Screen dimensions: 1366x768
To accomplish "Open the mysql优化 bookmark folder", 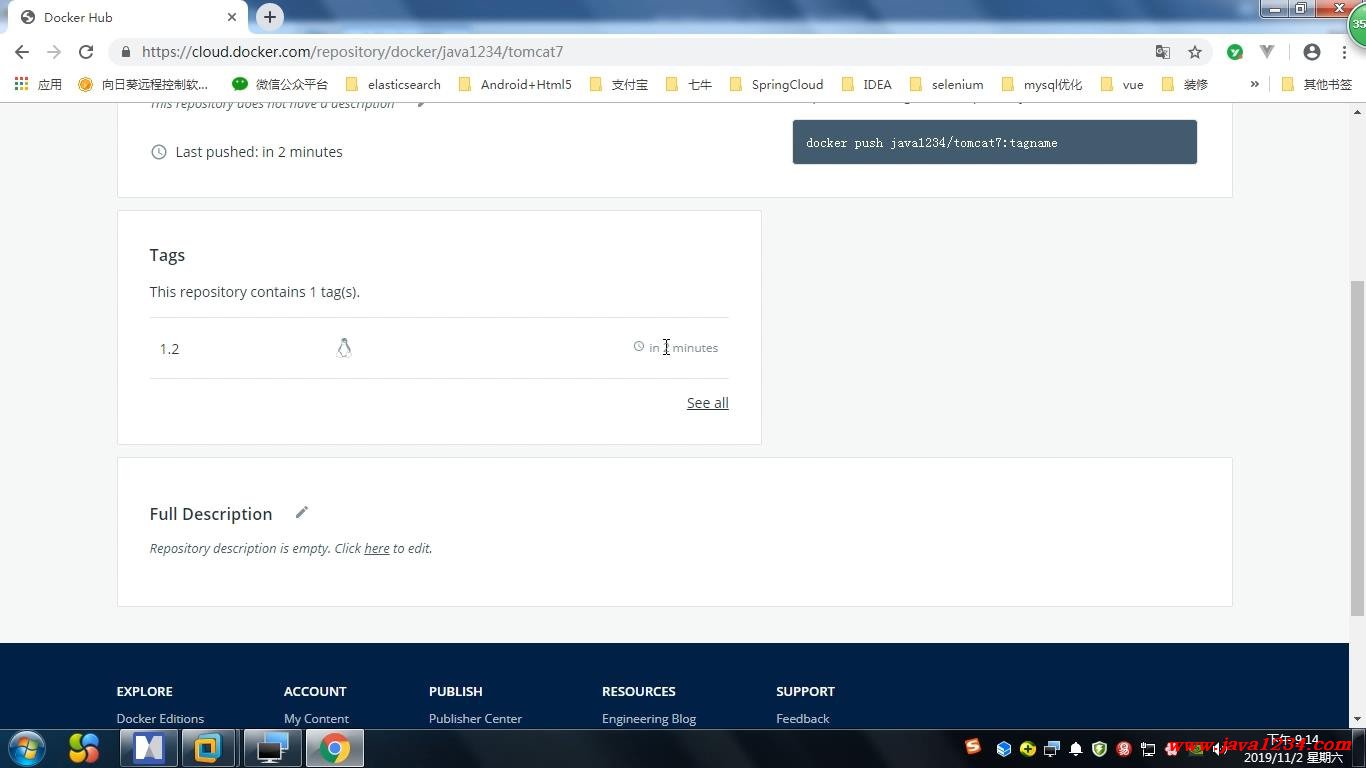I will click(1042, 84).
